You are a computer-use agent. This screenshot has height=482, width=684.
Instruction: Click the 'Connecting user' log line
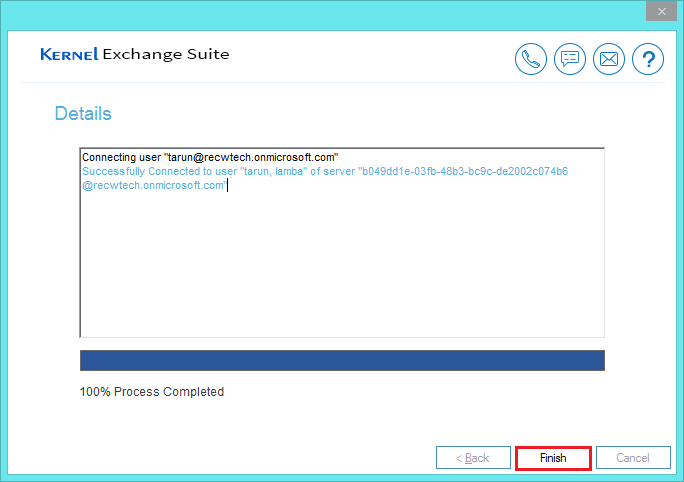[x=210, y=157]
